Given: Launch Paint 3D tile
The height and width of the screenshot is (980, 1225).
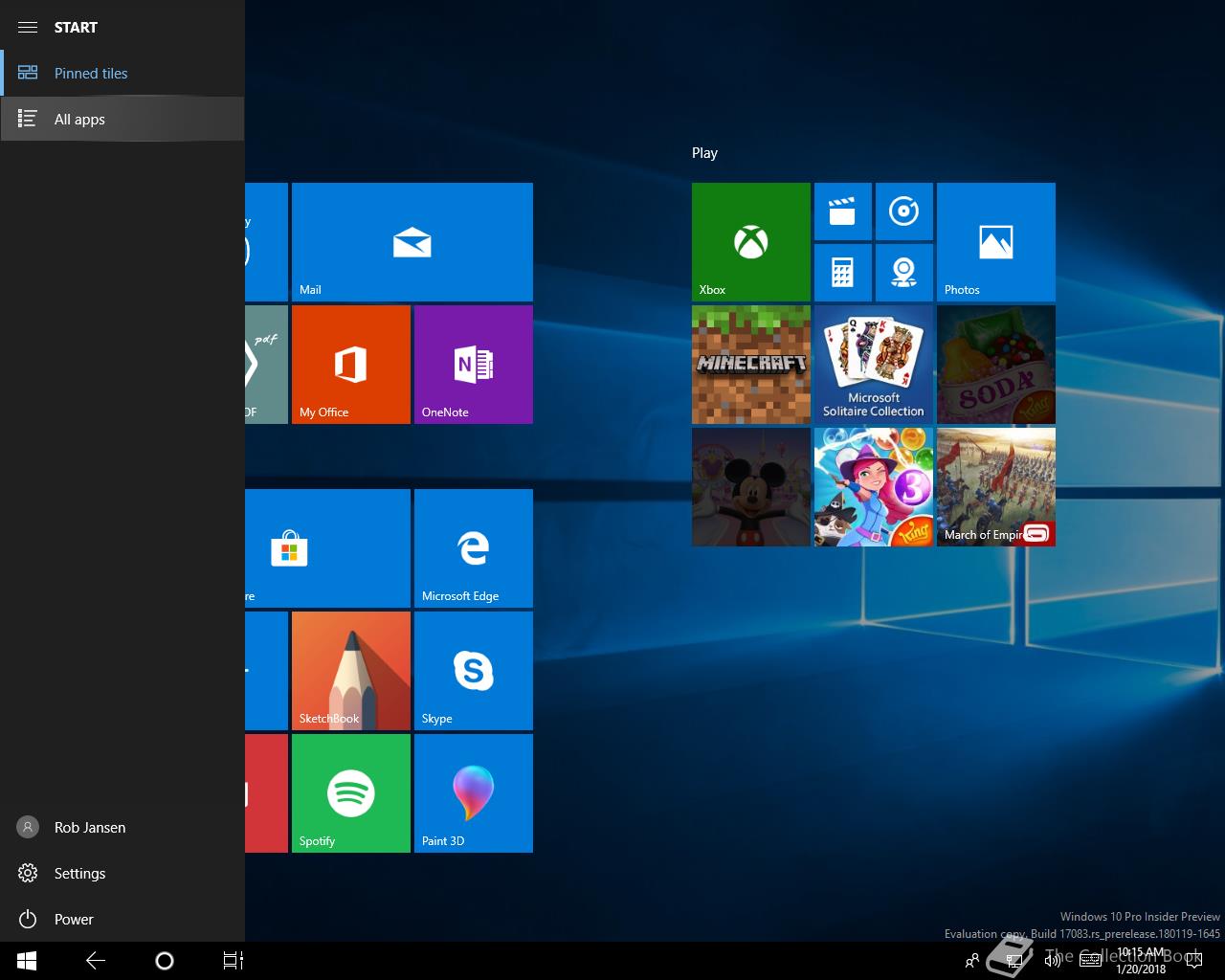Looking at the screenshot, I should tap(474, 793).
